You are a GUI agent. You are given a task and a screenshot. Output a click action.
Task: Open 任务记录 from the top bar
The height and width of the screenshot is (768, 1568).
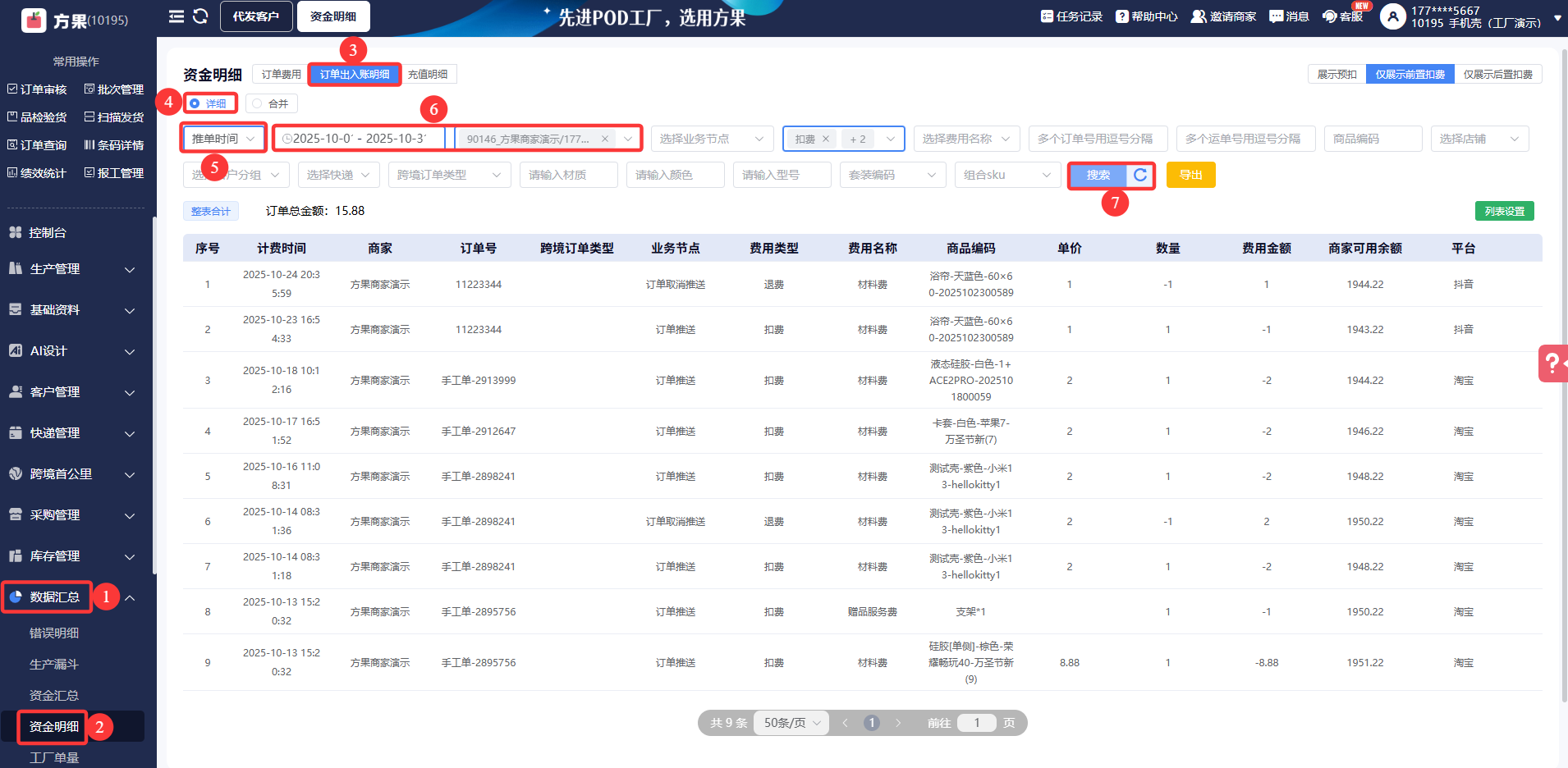click(x=1071, y=16)
